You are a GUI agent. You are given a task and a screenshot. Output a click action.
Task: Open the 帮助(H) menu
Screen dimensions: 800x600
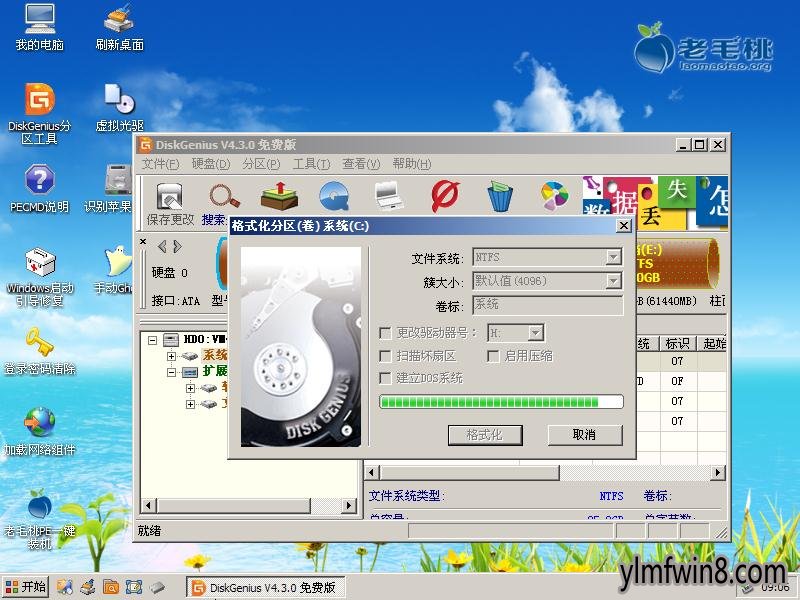click(x=412, y=164)
